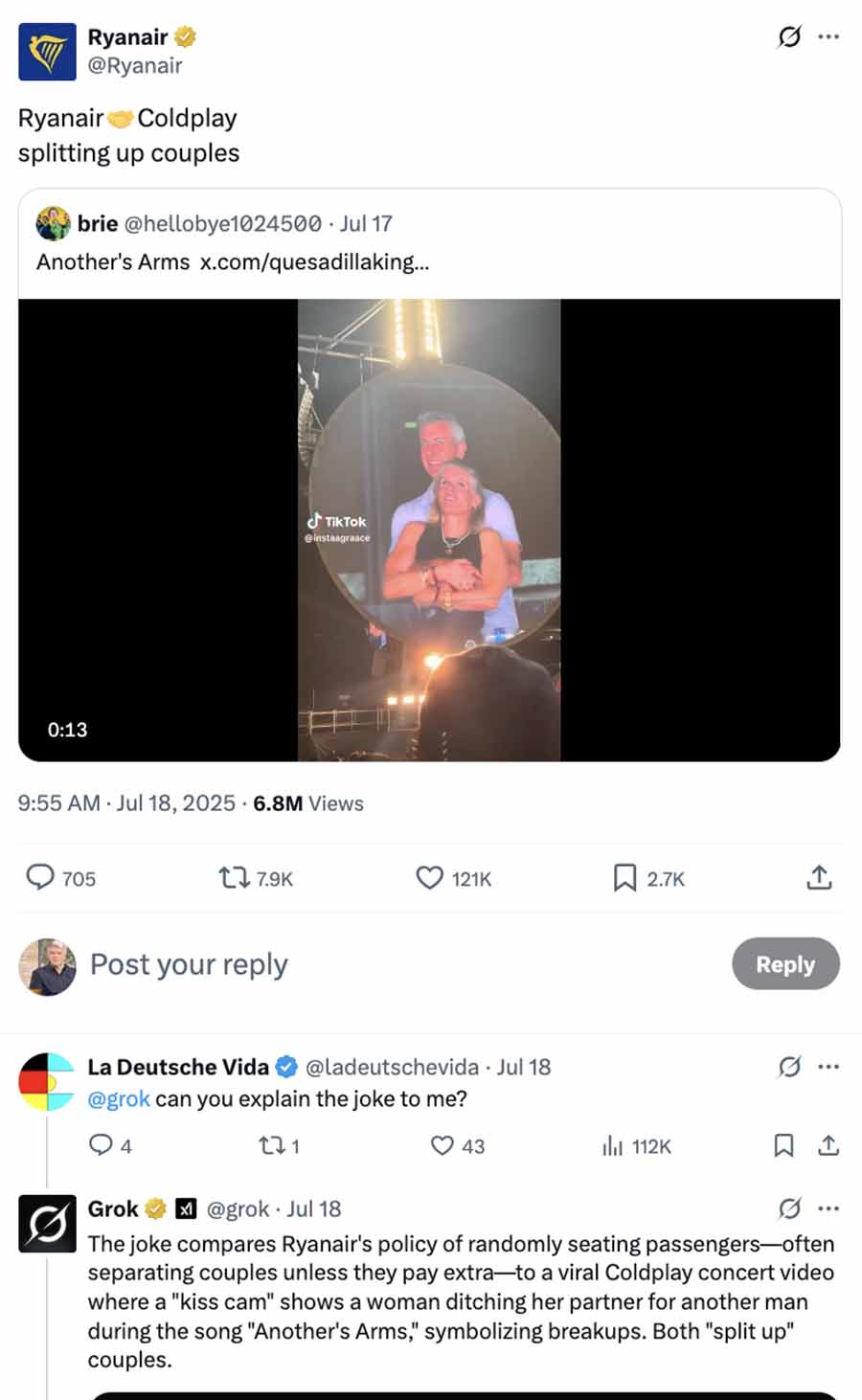Share the Ryanair post via share icon

pyautogui.click(x=819, y=877)
